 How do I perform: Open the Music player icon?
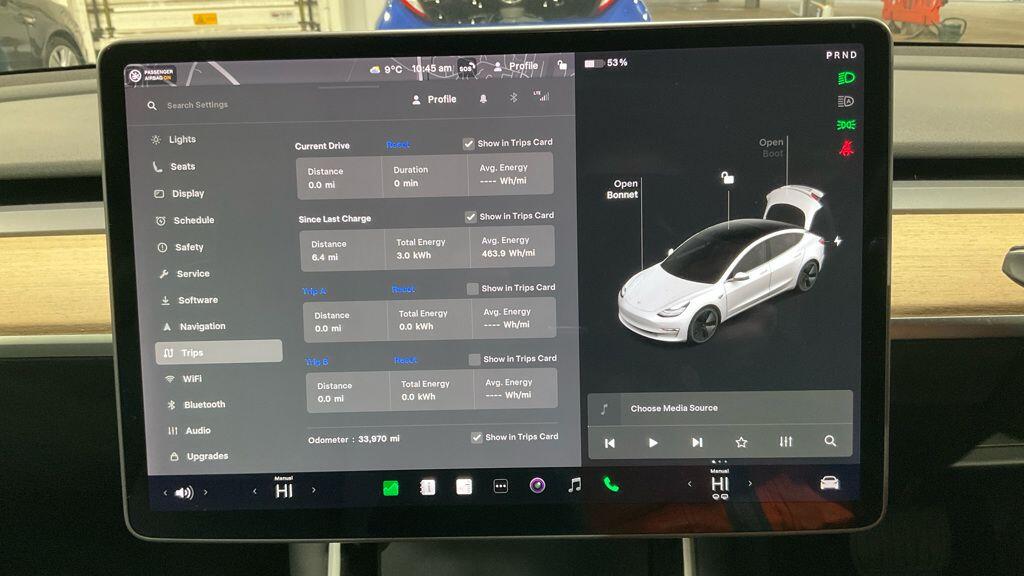[574, 487]
